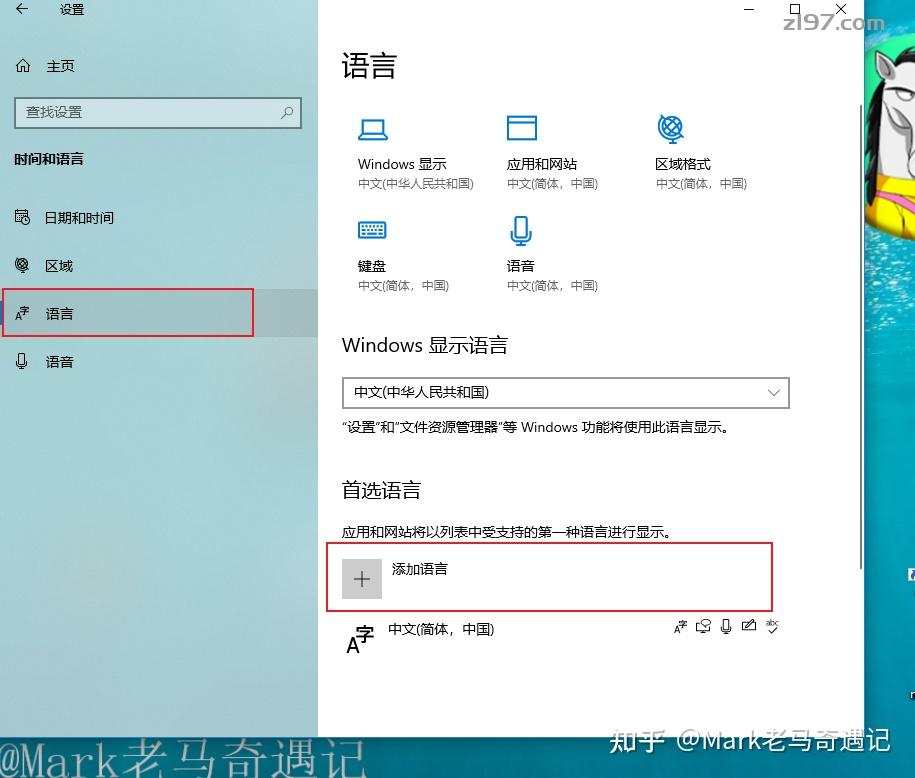Click the home icon beside 主页
This screenshot has width=915, height=778.
click(23, 65)
